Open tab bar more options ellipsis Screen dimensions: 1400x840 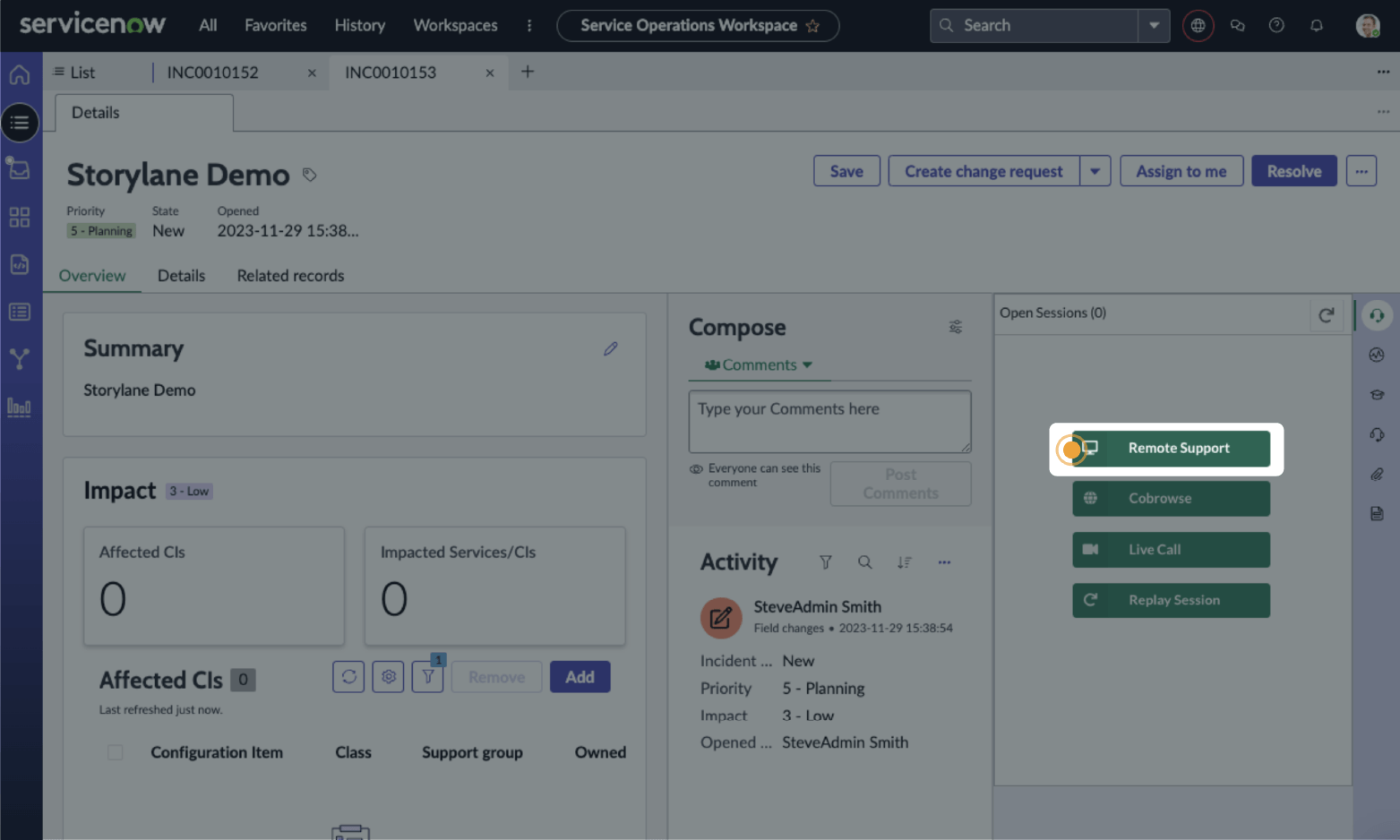1383,72
